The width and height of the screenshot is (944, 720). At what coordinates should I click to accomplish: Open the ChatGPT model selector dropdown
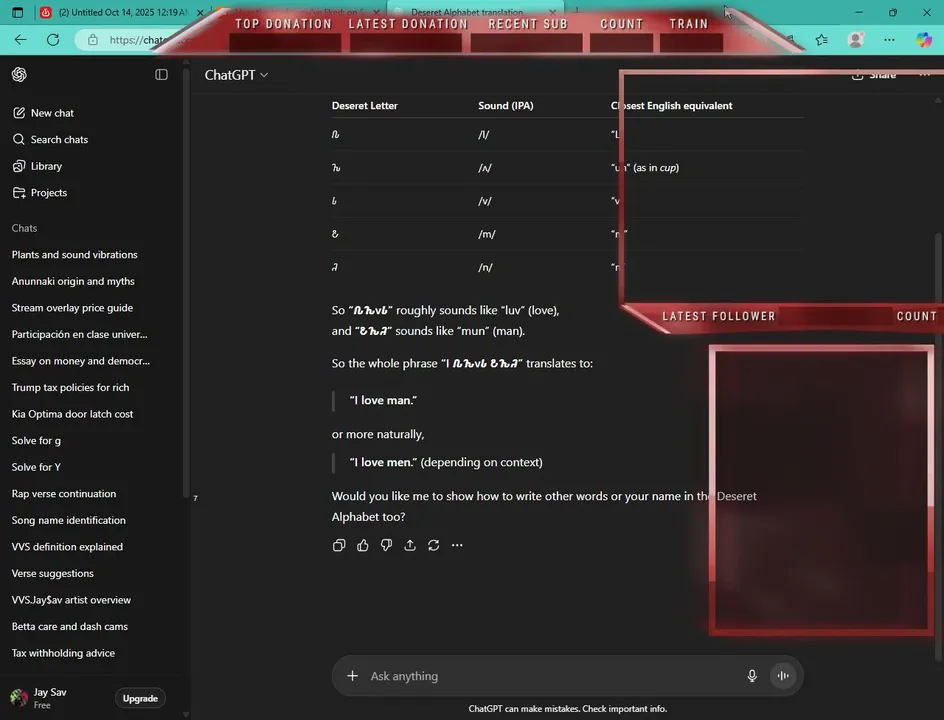coord(236,75)
